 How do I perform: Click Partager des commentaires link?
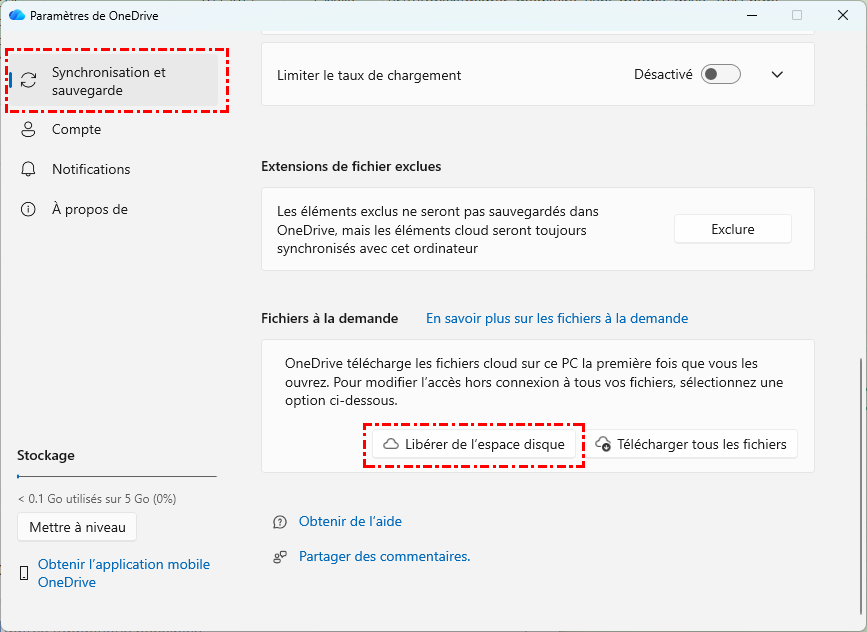[x=384, y=556]
